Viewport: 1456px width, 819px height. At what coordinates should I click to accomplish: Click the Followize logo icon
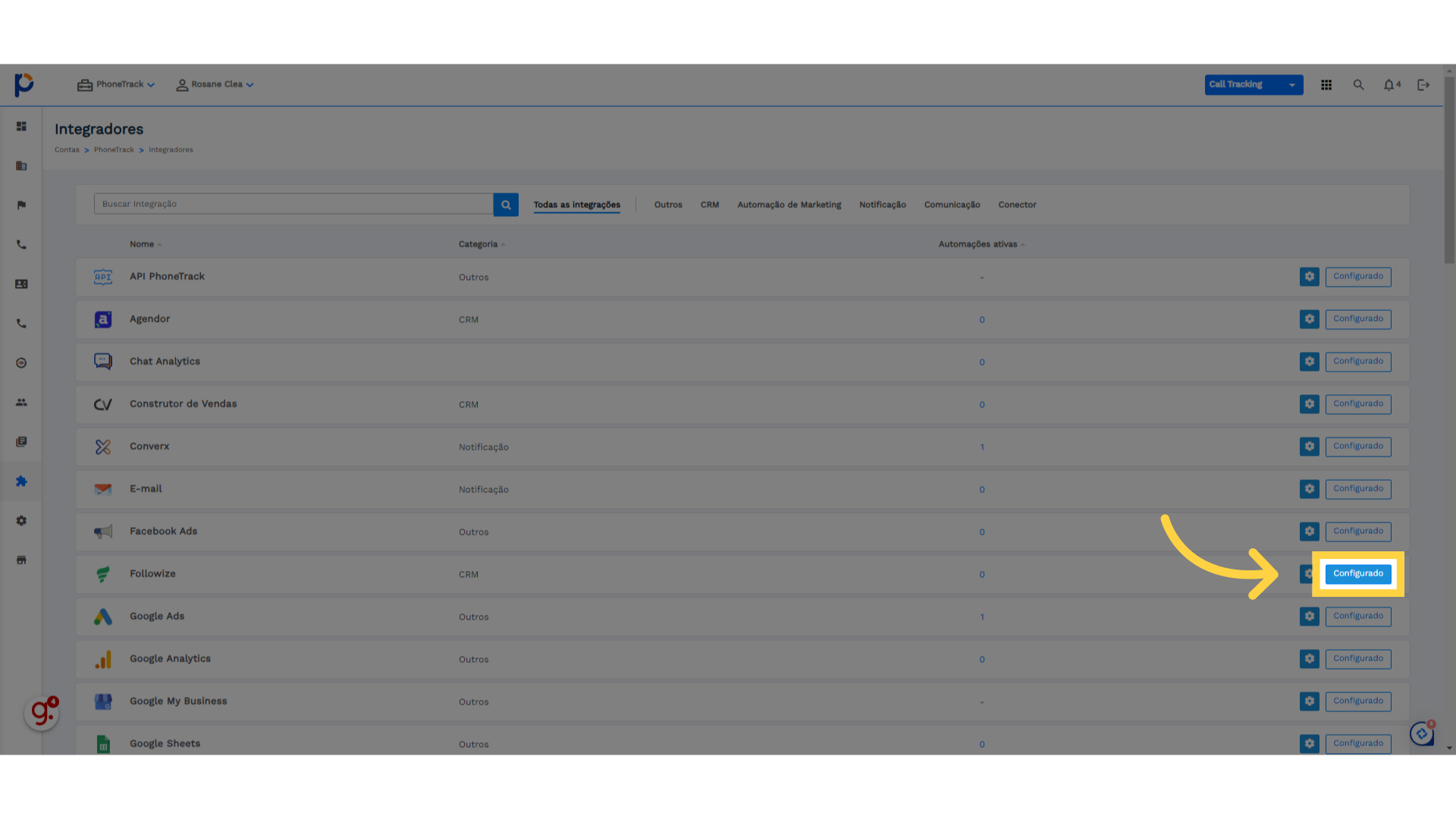103,574
